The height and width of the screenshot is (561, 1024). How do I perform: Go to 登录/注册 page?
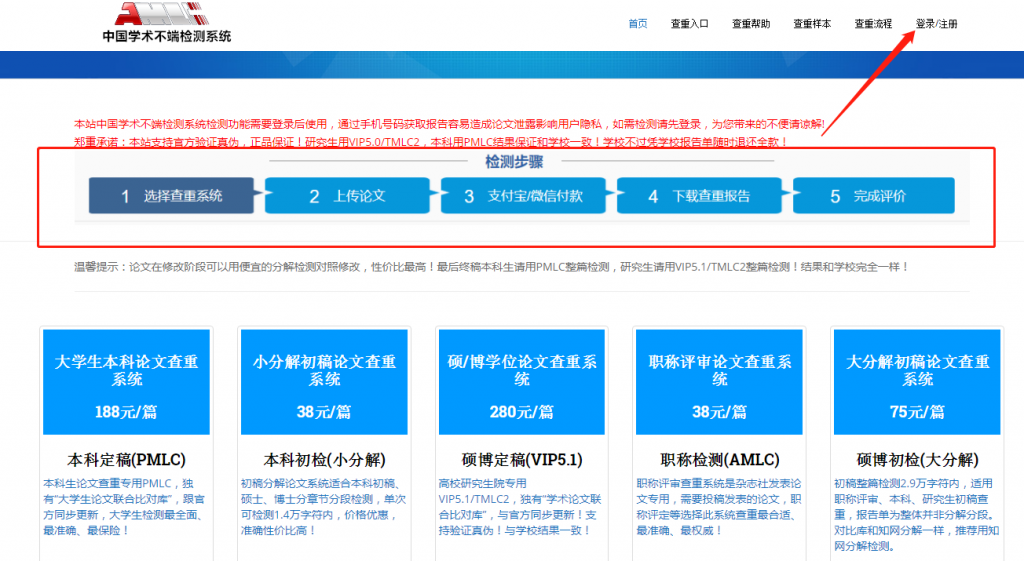point(936,24)
